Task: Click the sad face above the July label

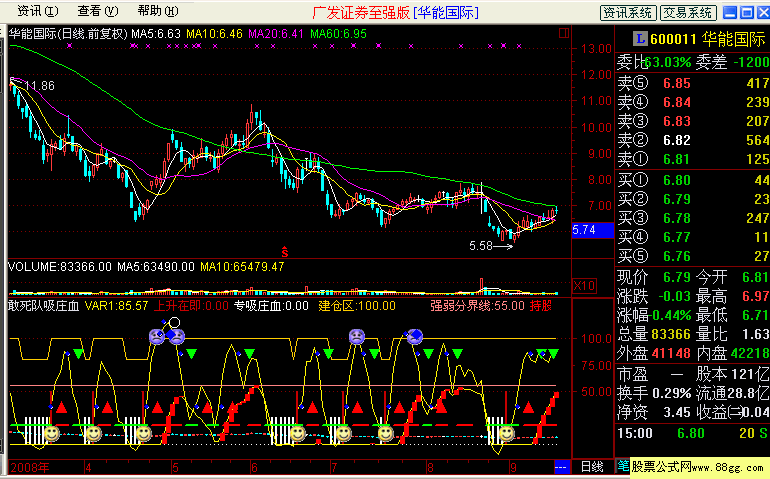Action: tap(357, 337)
